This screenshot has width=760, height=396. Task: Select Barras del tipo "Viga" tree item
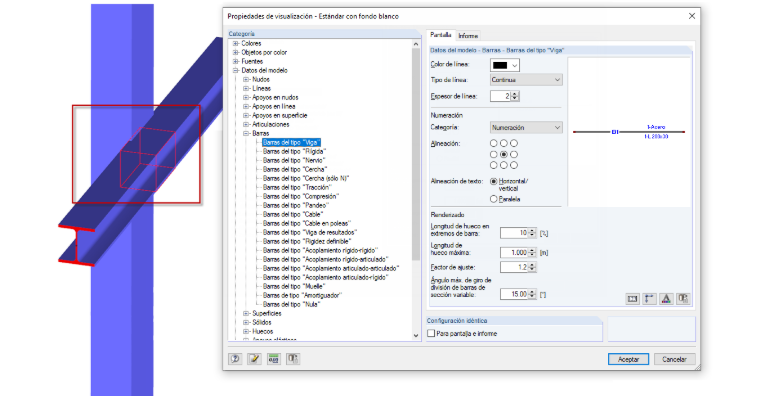point(291,143)
